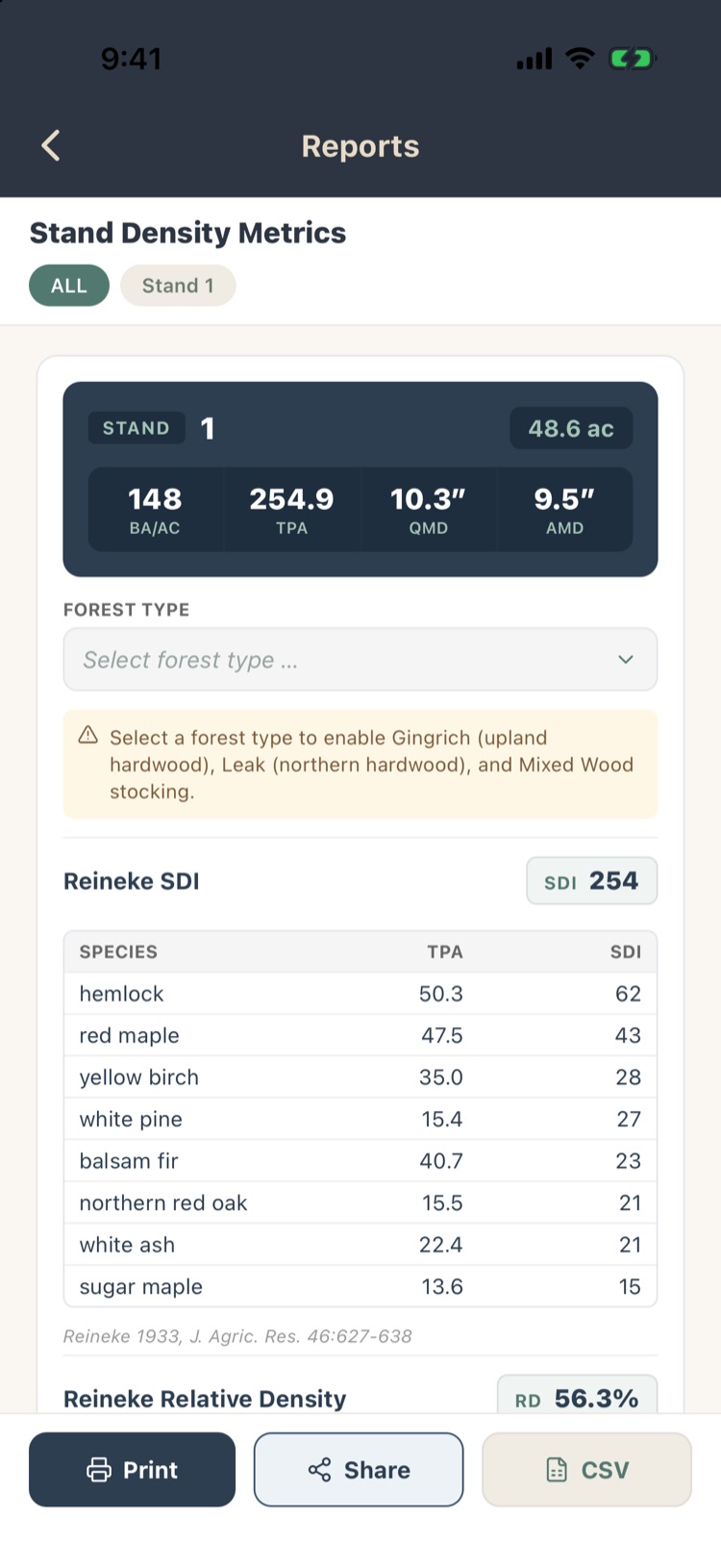Tap the STAND label chip
The height and width of the screenshot is (1568, 721).
[x=137, y=428]
